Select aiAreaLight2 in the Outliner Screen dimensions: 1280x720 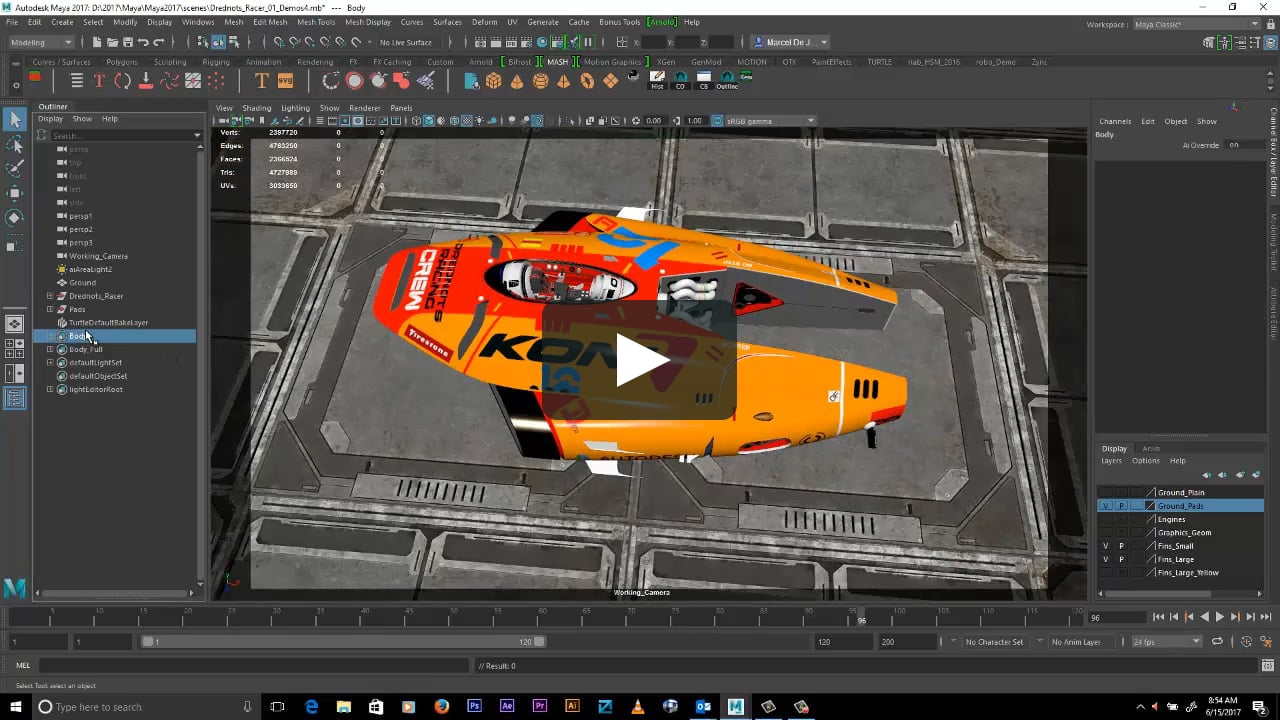click(x=90, y=269)
